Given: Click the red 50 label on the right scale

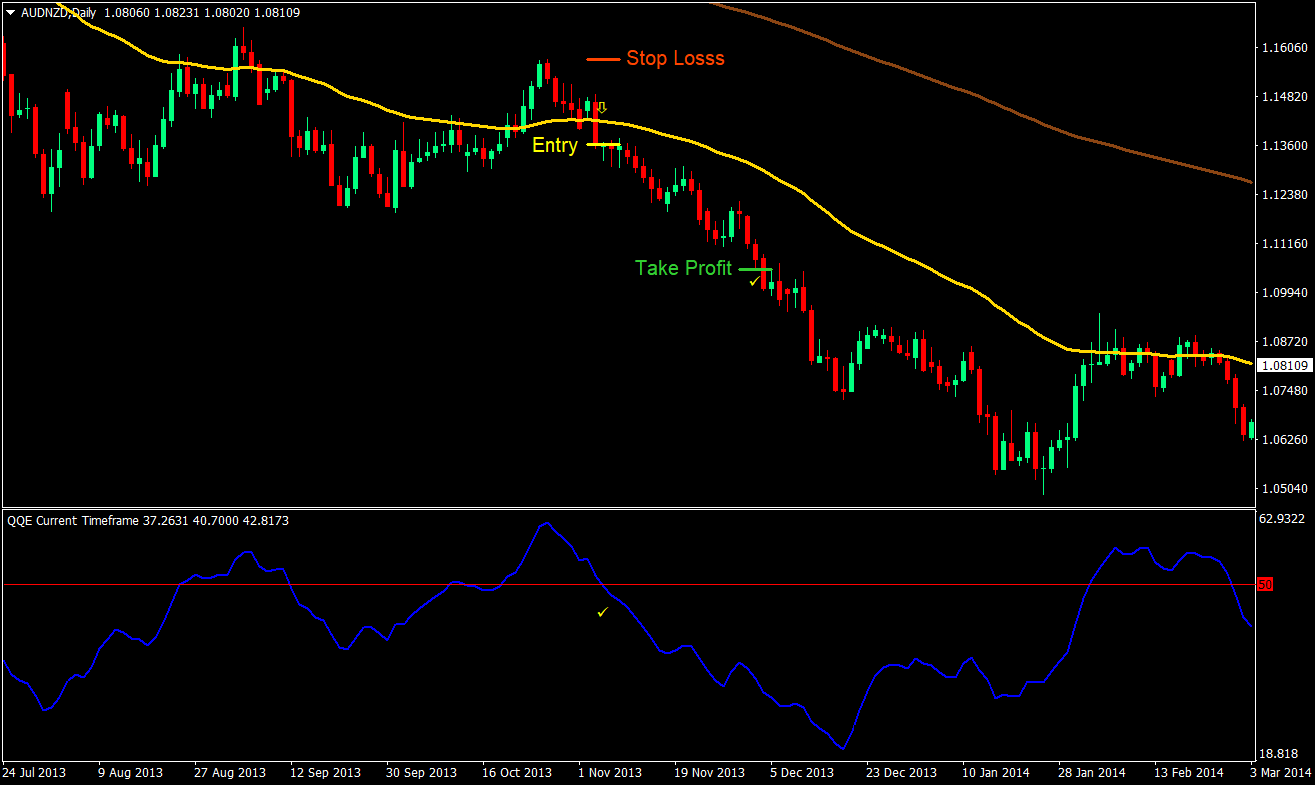Looking at the screenshot, I should [x=1265, y=583].
